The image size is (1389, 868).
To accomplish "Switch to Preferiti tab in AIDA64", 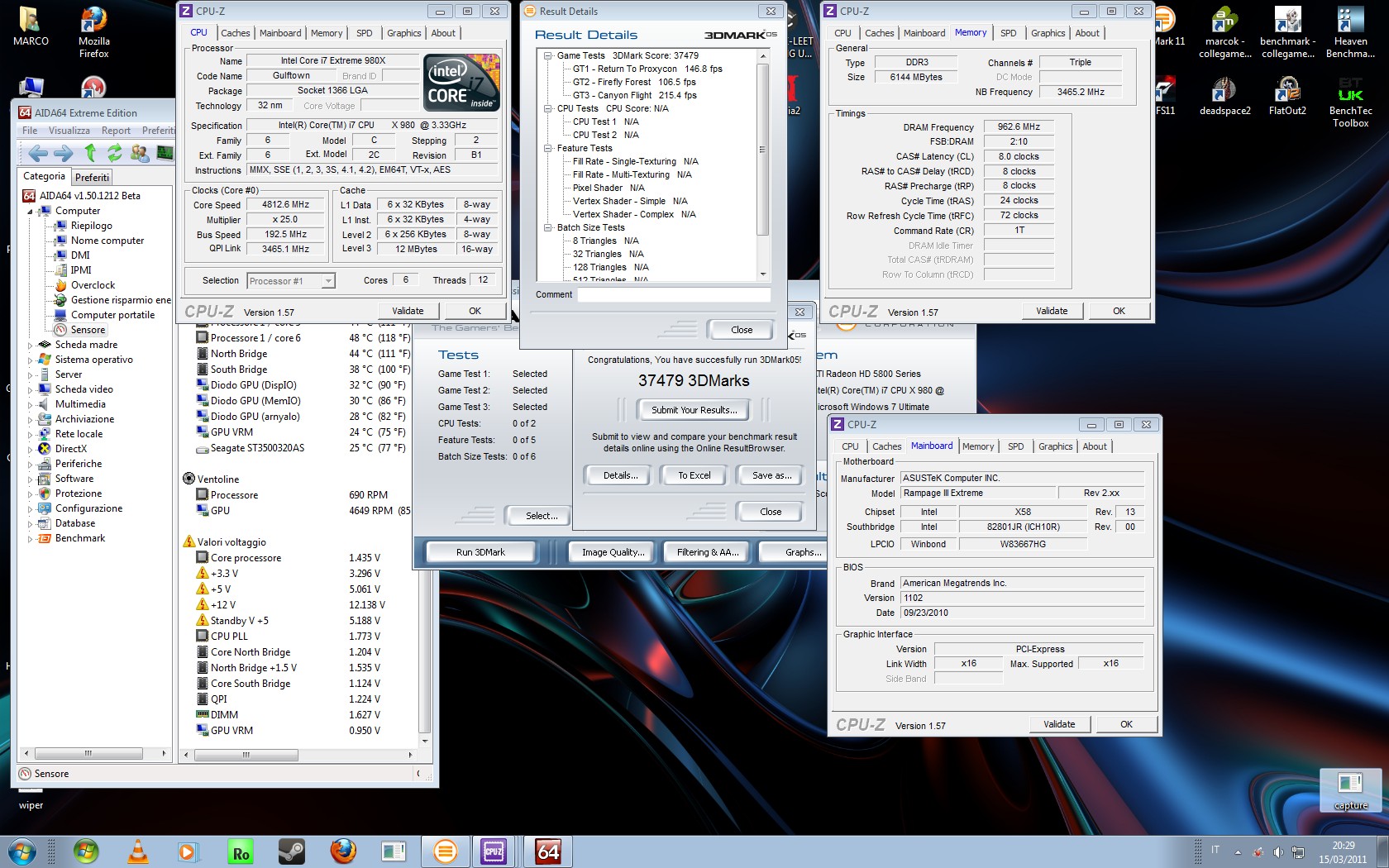I will coord(92,177).
